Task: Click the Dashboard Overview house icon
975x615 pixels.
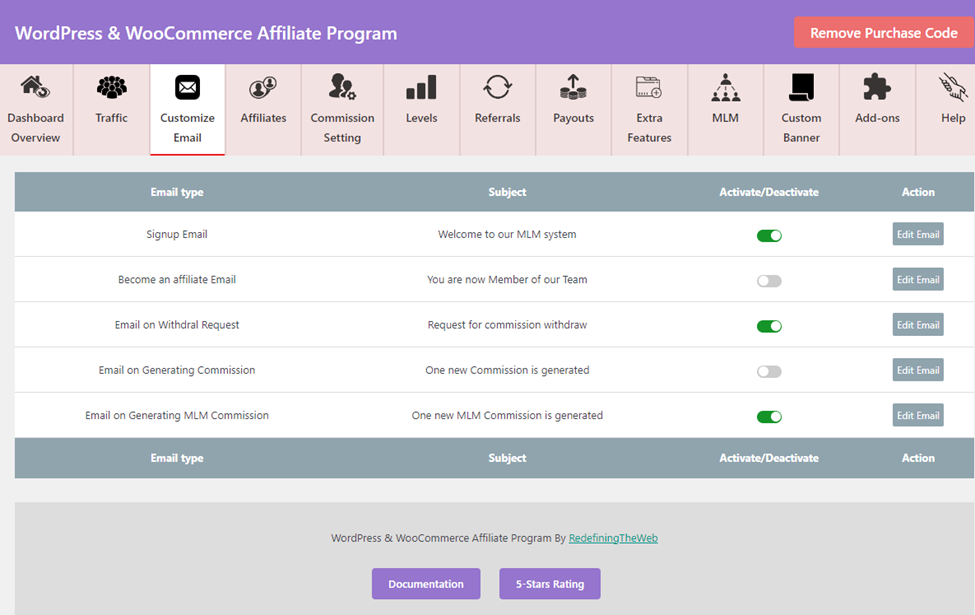Action: tap(35, 87)
